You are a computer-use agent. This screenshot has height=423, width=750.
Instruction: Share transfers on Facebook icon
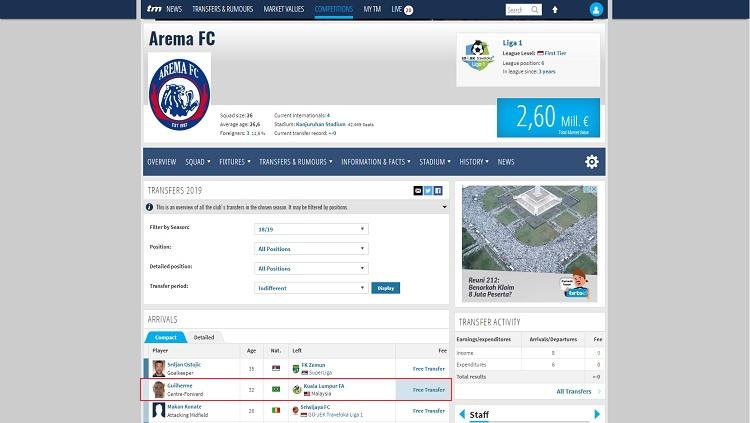(438, 191)
